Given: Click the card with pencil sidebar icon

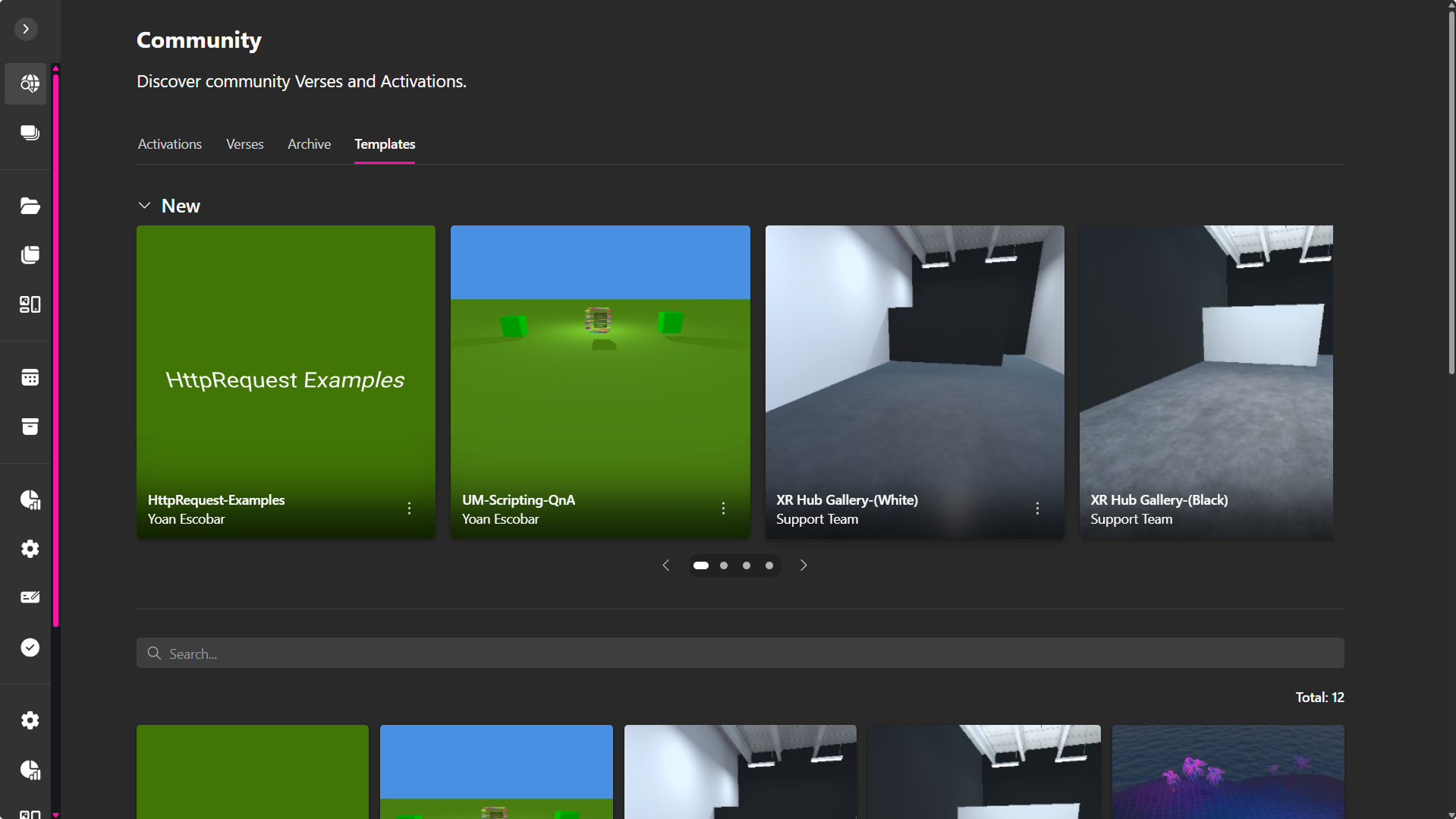Looking at the screenshot, I should click(30, 597).
